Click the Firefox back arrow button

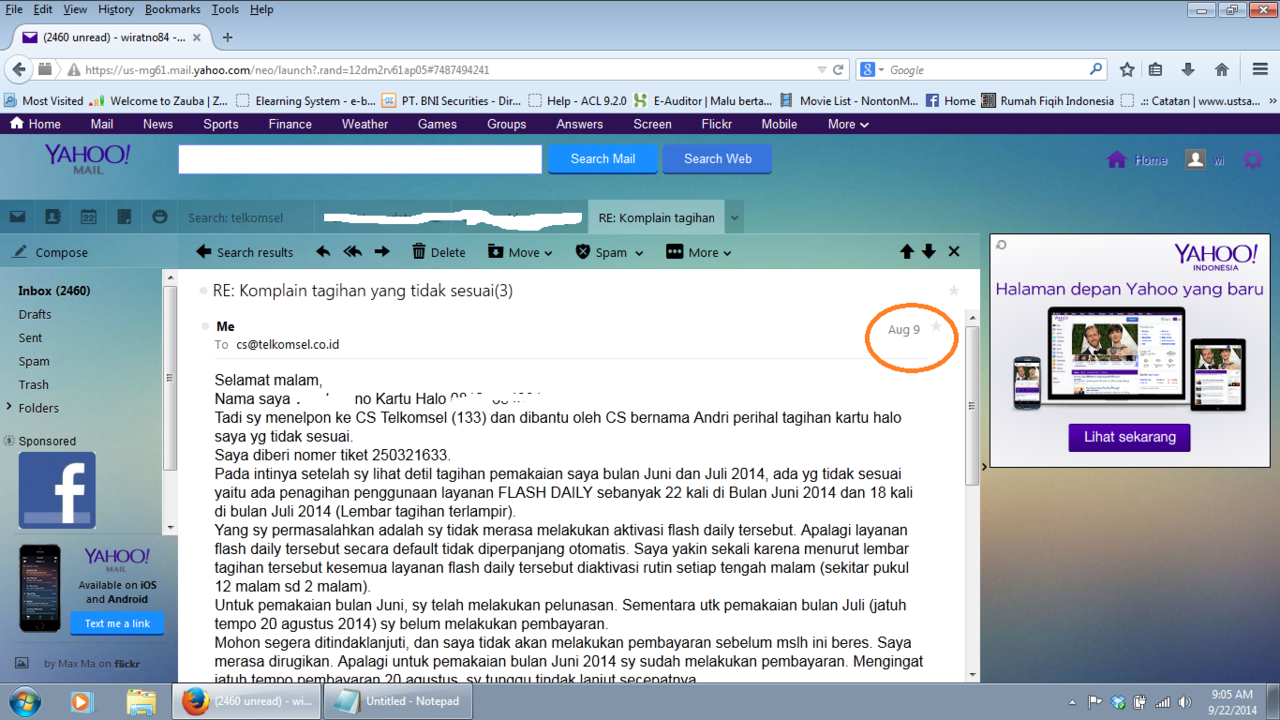click(18, 70)
